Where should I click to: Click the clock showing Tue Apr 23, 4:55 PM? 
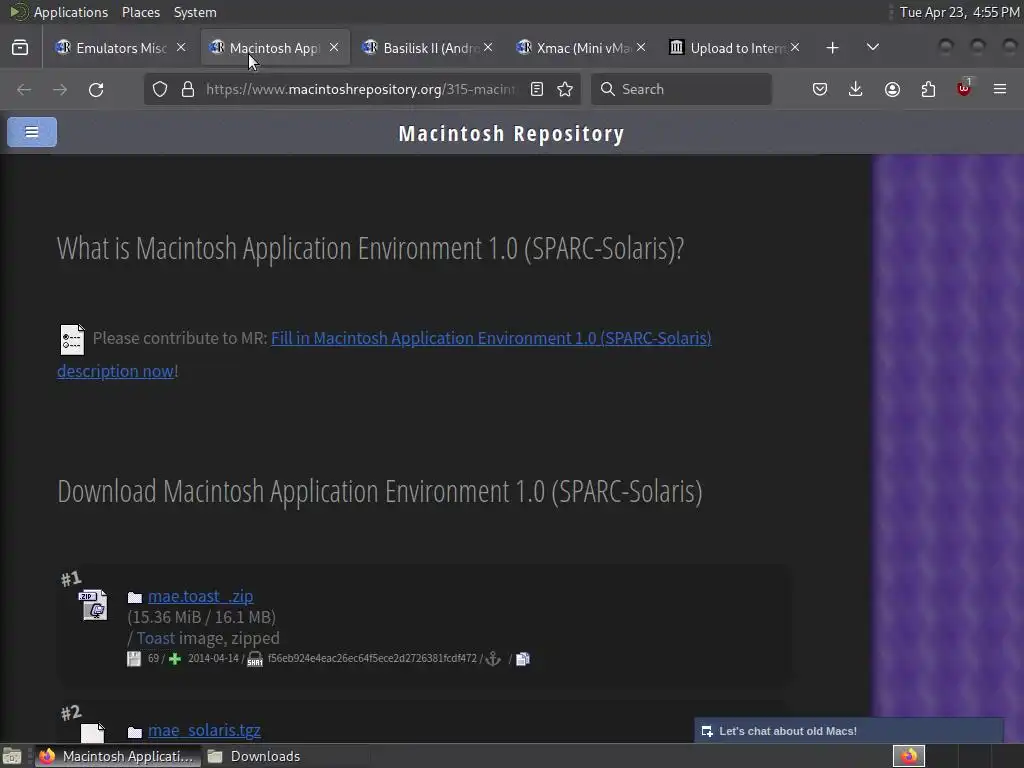(x=959, y=12)
